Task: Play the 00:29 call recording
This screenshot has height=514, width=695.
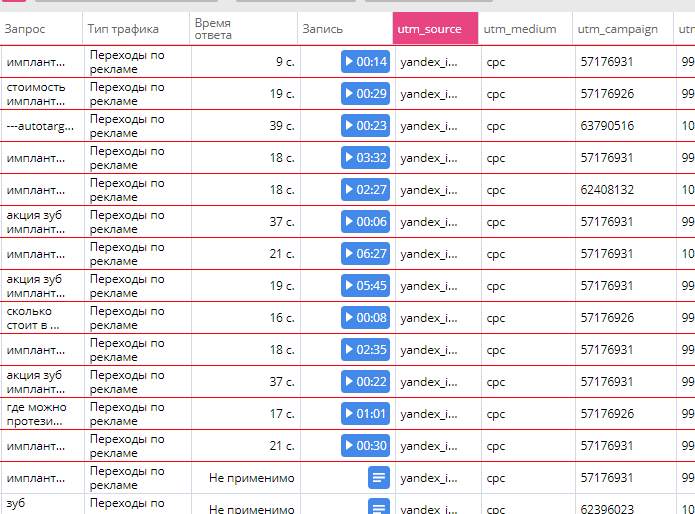Action: point(365,93)
